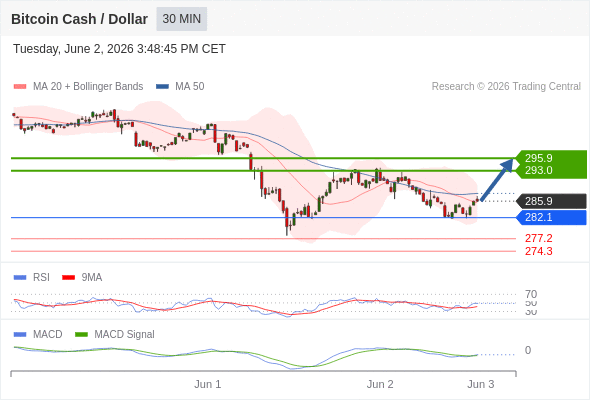Click the MACD legend label
590x400 pixels.
click(x=48, y=335)
